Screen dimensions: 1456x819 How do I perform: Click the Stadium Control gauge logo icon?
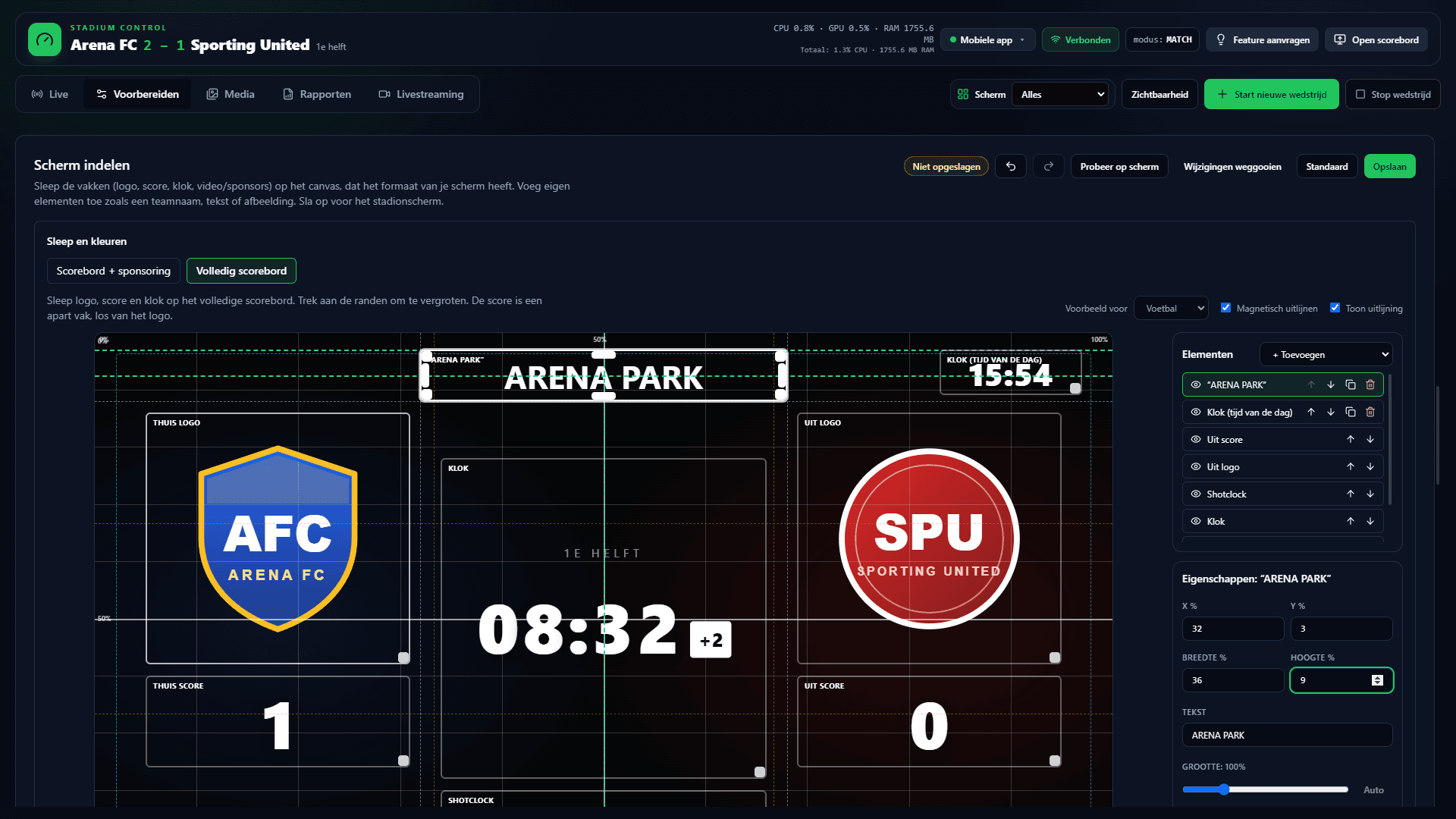[45, 39]
